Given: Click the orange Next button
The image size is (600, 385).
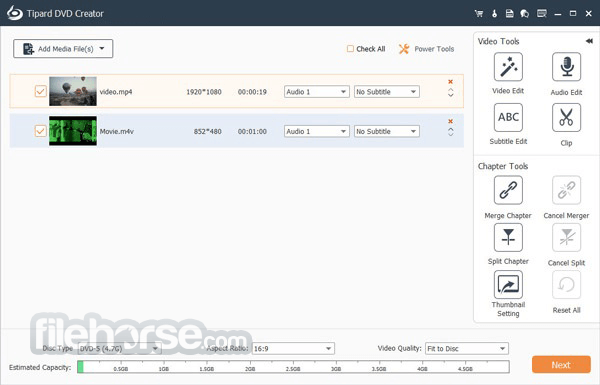Looking at the screenshot, I should click(561, 365).
